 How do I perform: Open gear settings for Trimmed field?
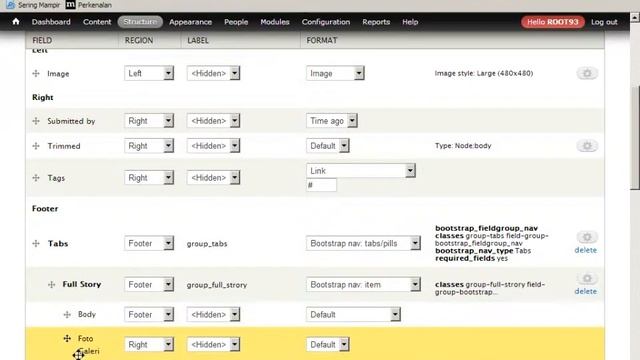pyautogui.click(x=587, y=146)
